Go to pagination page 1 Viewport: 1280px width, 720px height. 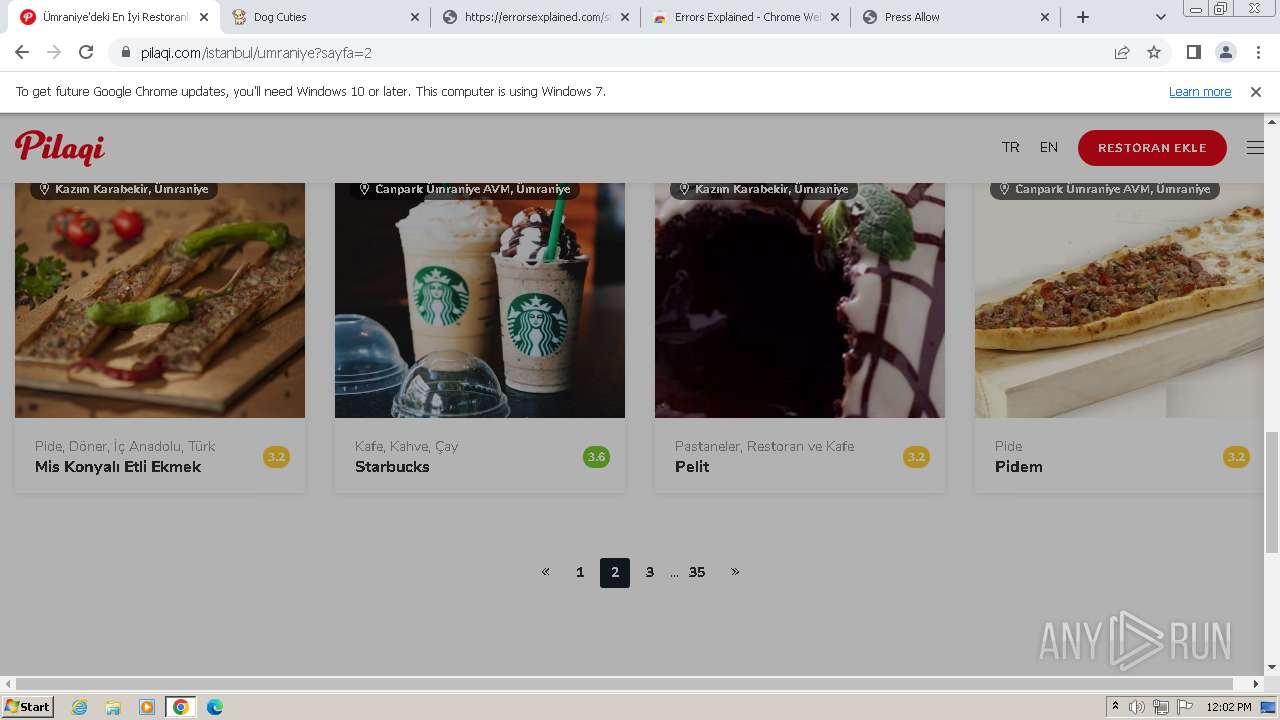click(580, 572)
